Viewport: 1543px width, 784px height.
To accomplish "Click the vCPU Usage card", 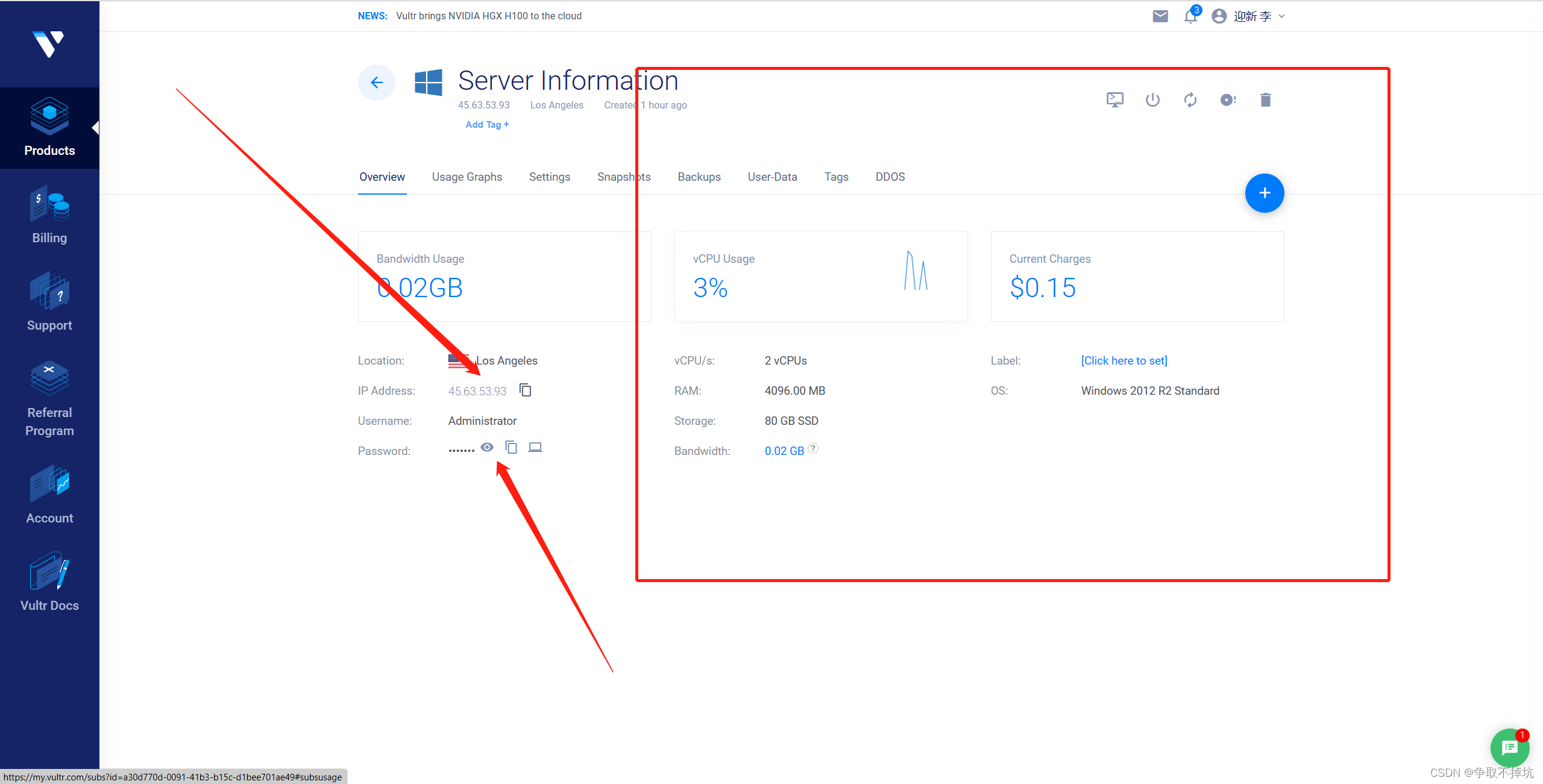I will (821, 277).
